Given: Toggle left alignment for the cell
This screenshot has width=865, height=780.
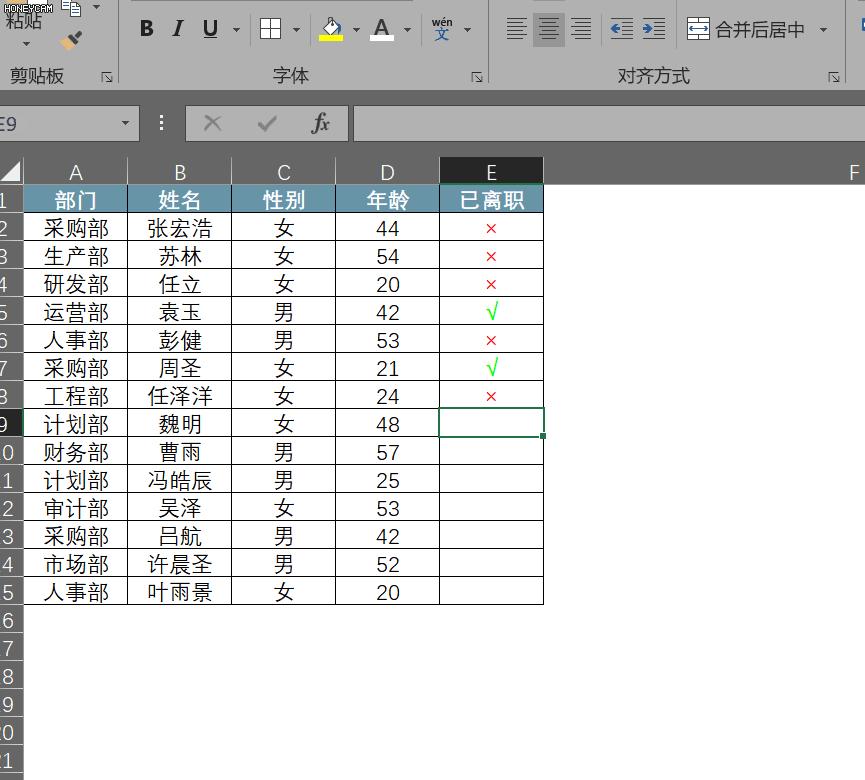Looking at the screenshot, I should point(517,29).
